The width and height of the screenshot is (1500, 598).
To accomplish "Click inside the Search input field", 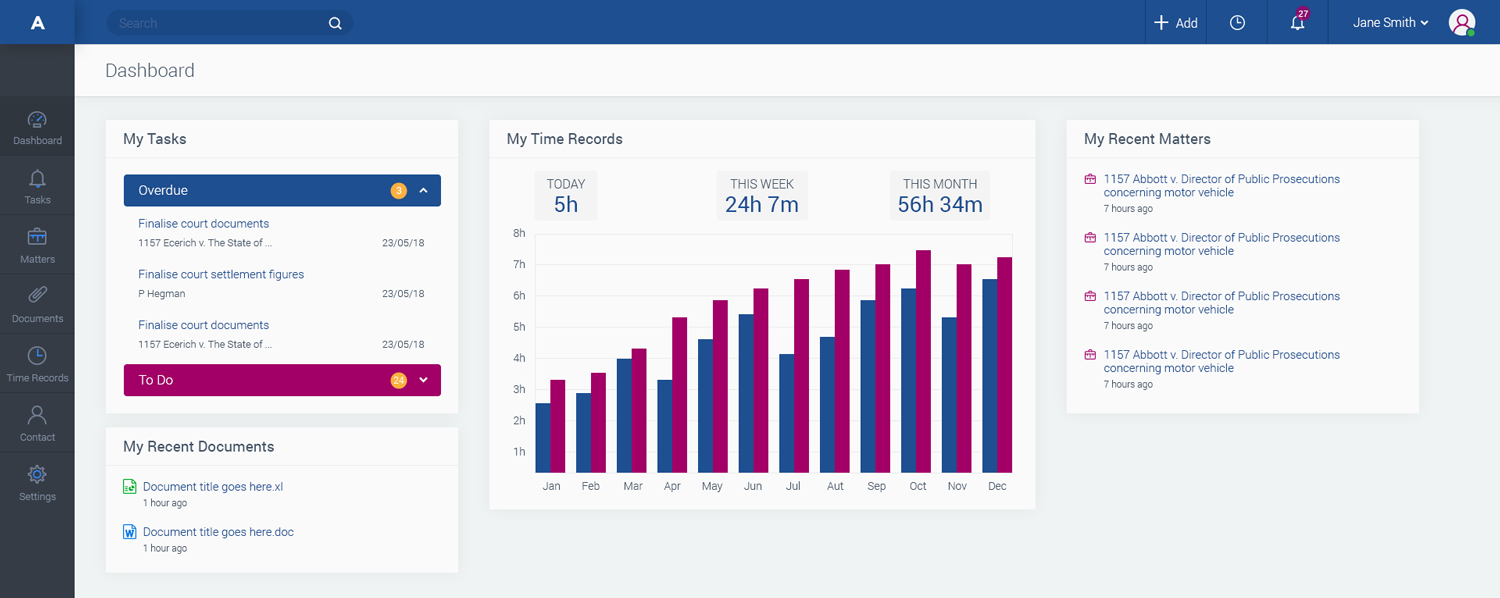I will (x=220, y=23).
